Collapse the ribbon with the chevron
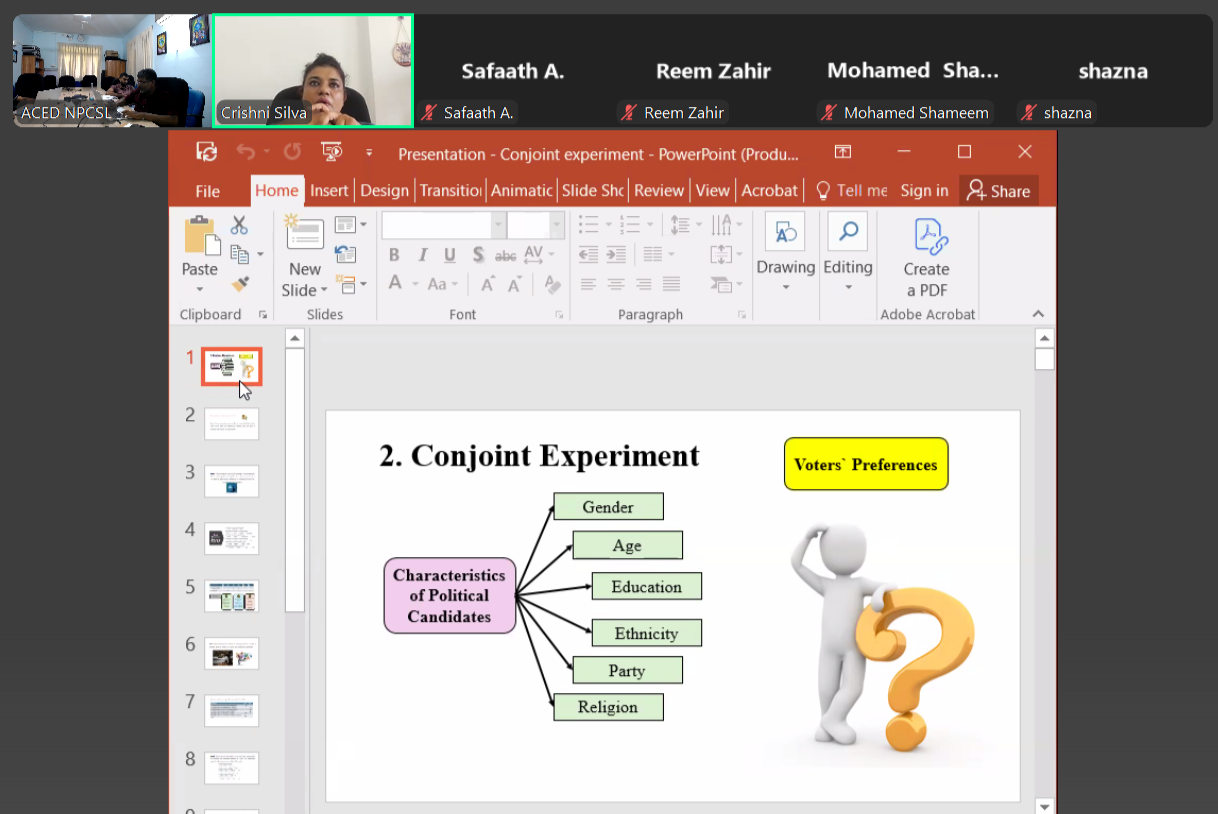Viewport: 1218px width, 814px height. 1038,314
